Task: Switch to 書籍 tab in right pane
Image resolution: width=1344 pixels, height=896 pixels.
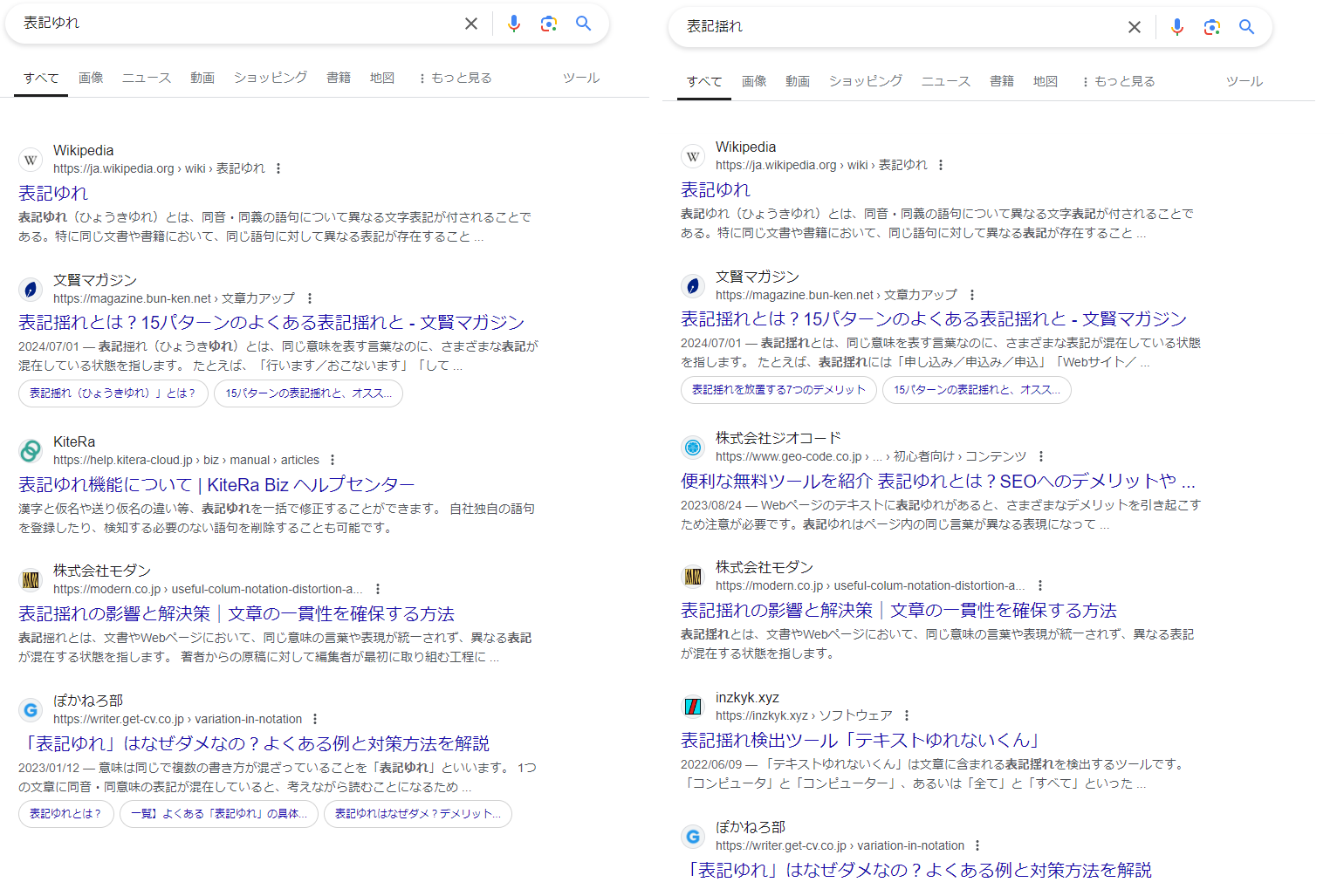Action: [x=1002, y=81]
